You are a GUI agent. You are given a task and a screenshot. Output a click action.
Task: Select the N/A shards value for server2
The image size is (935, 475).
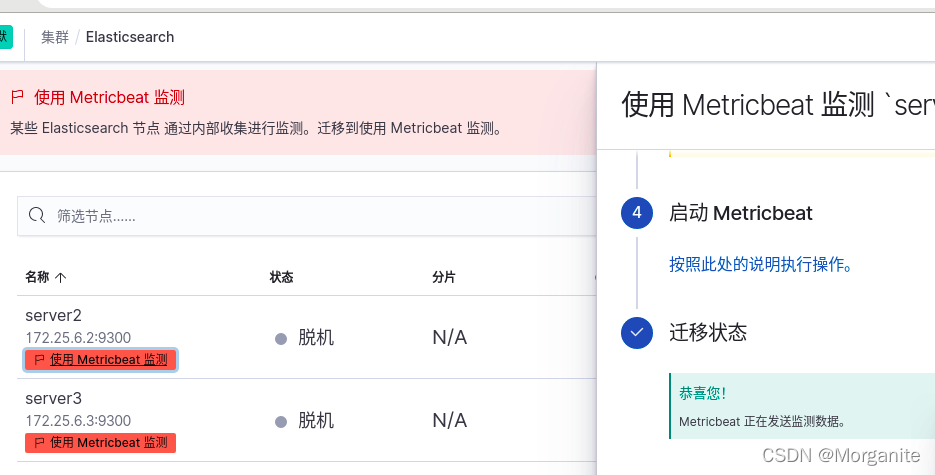click(x=450, y=338)
